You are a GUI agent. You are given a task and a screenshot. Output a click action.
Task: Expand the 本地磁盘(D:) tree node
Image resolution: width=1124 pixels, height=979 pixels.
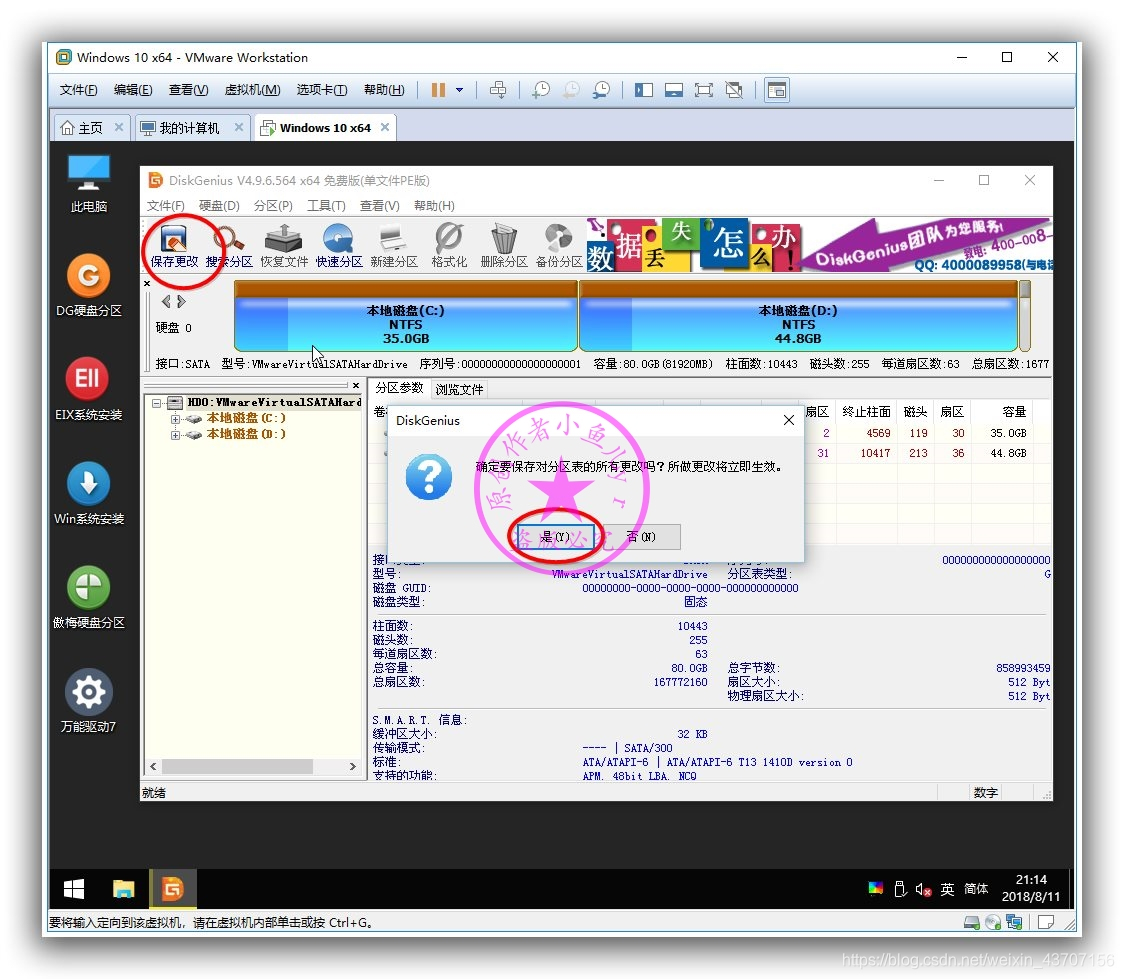point(175,434)
